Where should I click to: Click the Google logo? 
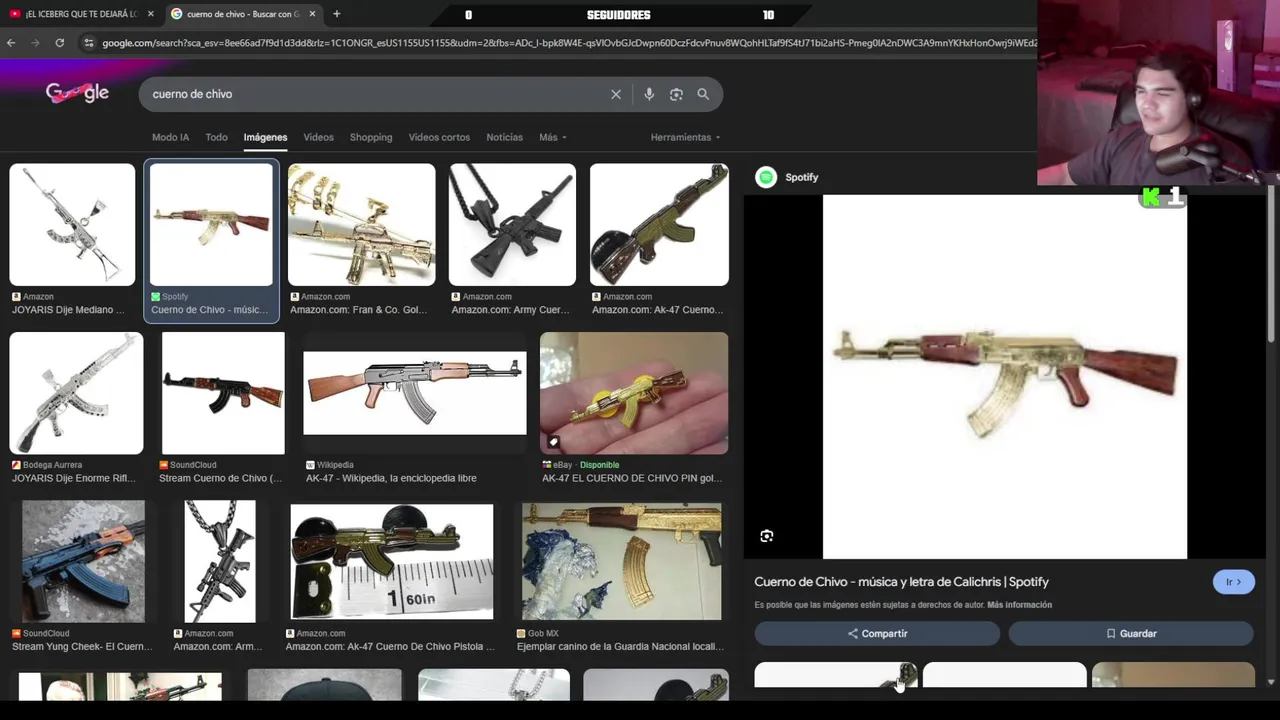77,93
